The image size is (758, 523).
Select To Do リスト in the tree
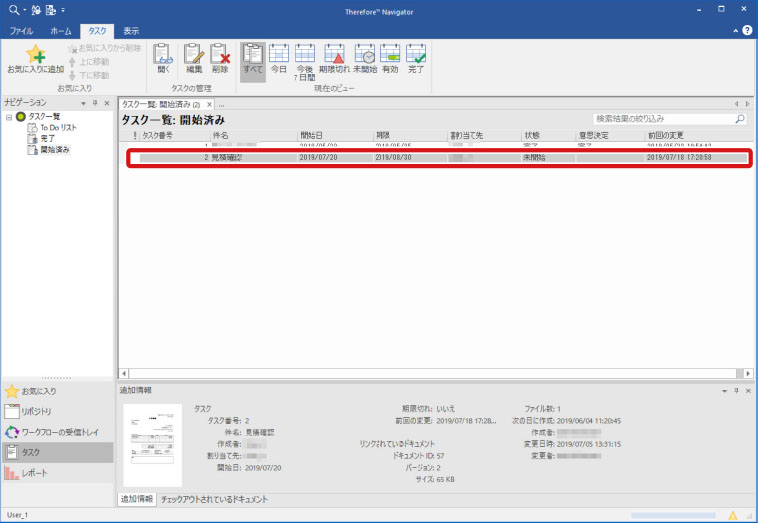click(58, 128)
